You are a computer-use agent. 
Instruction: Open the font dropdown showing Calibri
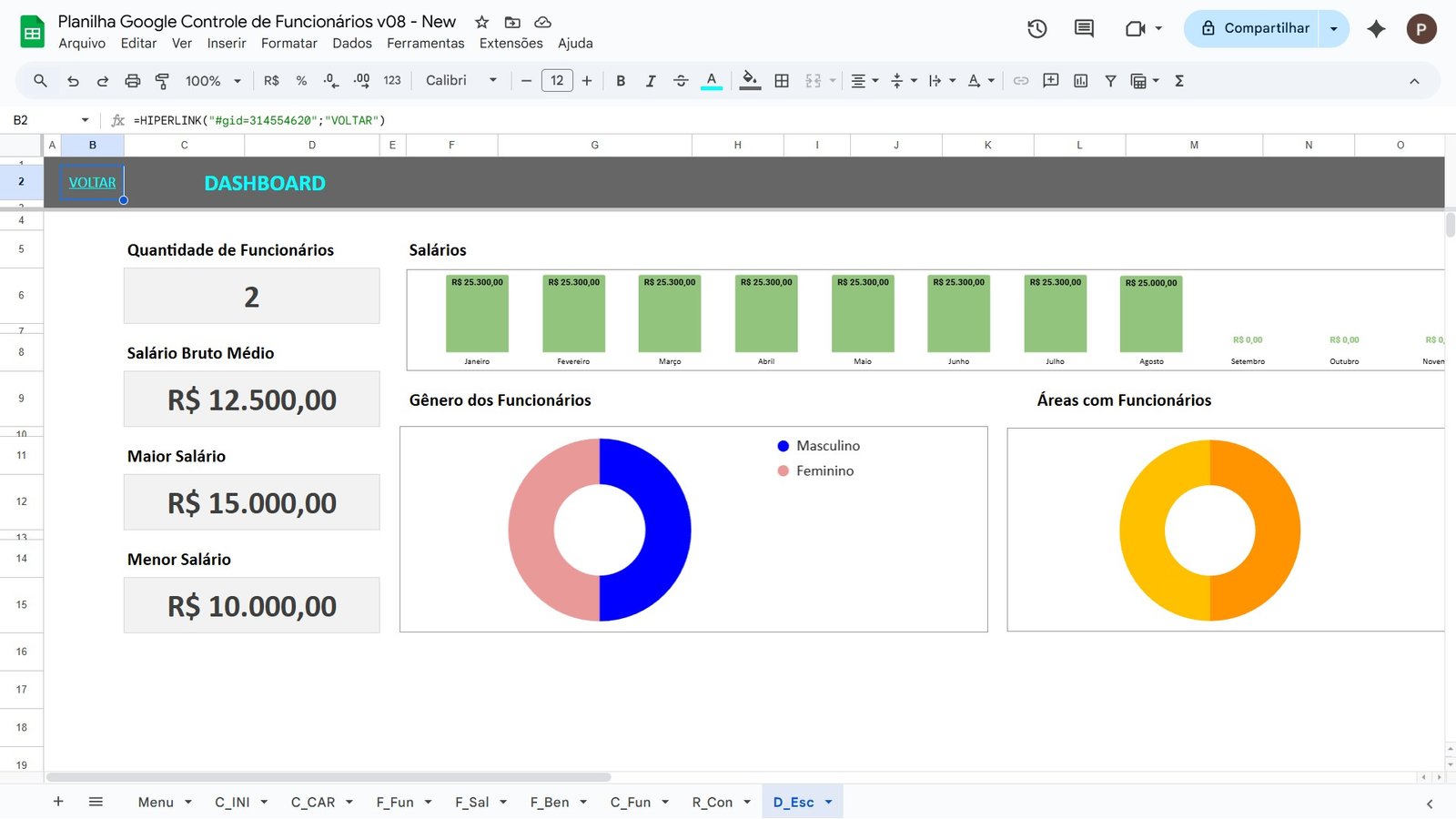460,81
